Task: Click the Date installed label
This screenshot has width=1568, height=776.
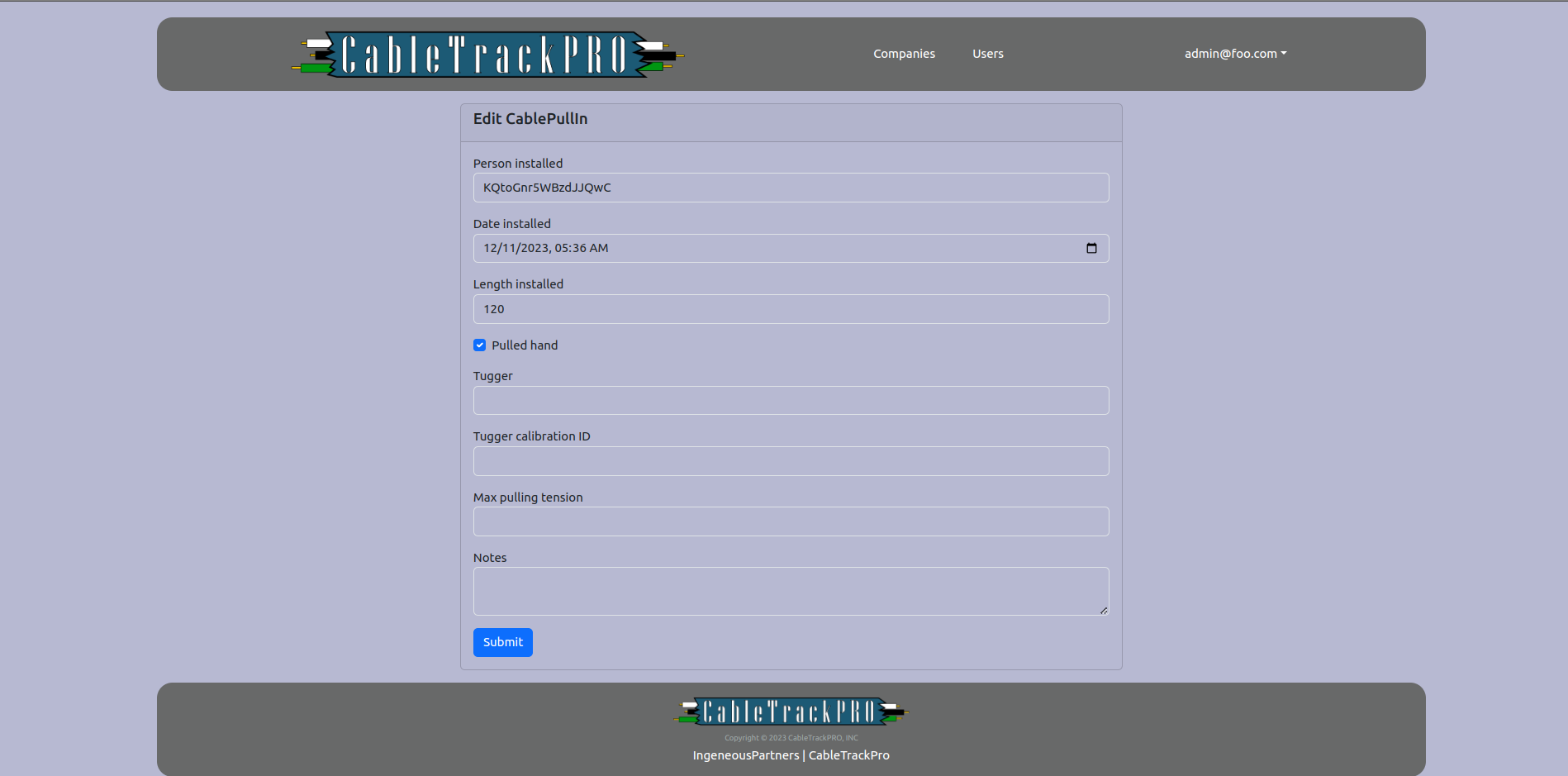Action: click(512, 224)
